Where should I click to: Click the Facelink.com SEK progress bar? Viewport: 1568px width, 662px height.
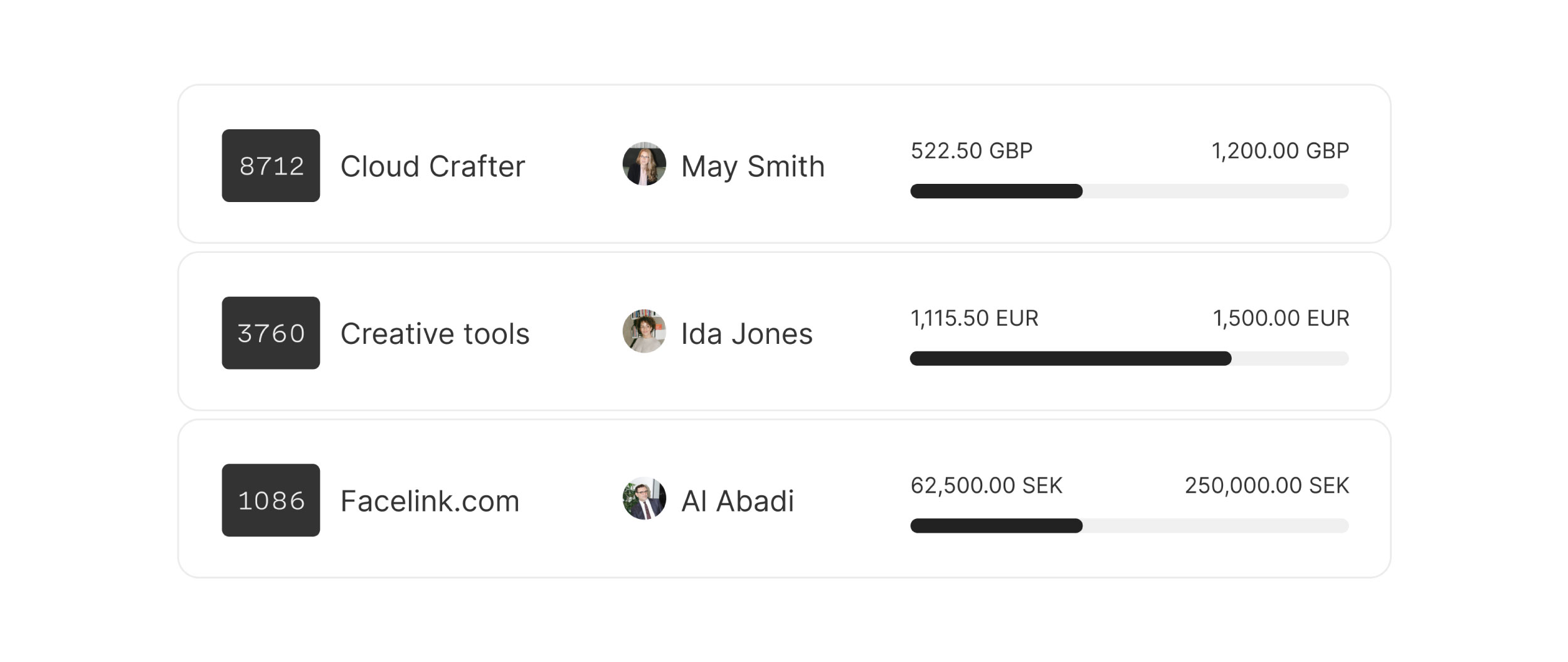pyautogui.click(x=1129, y=526)
